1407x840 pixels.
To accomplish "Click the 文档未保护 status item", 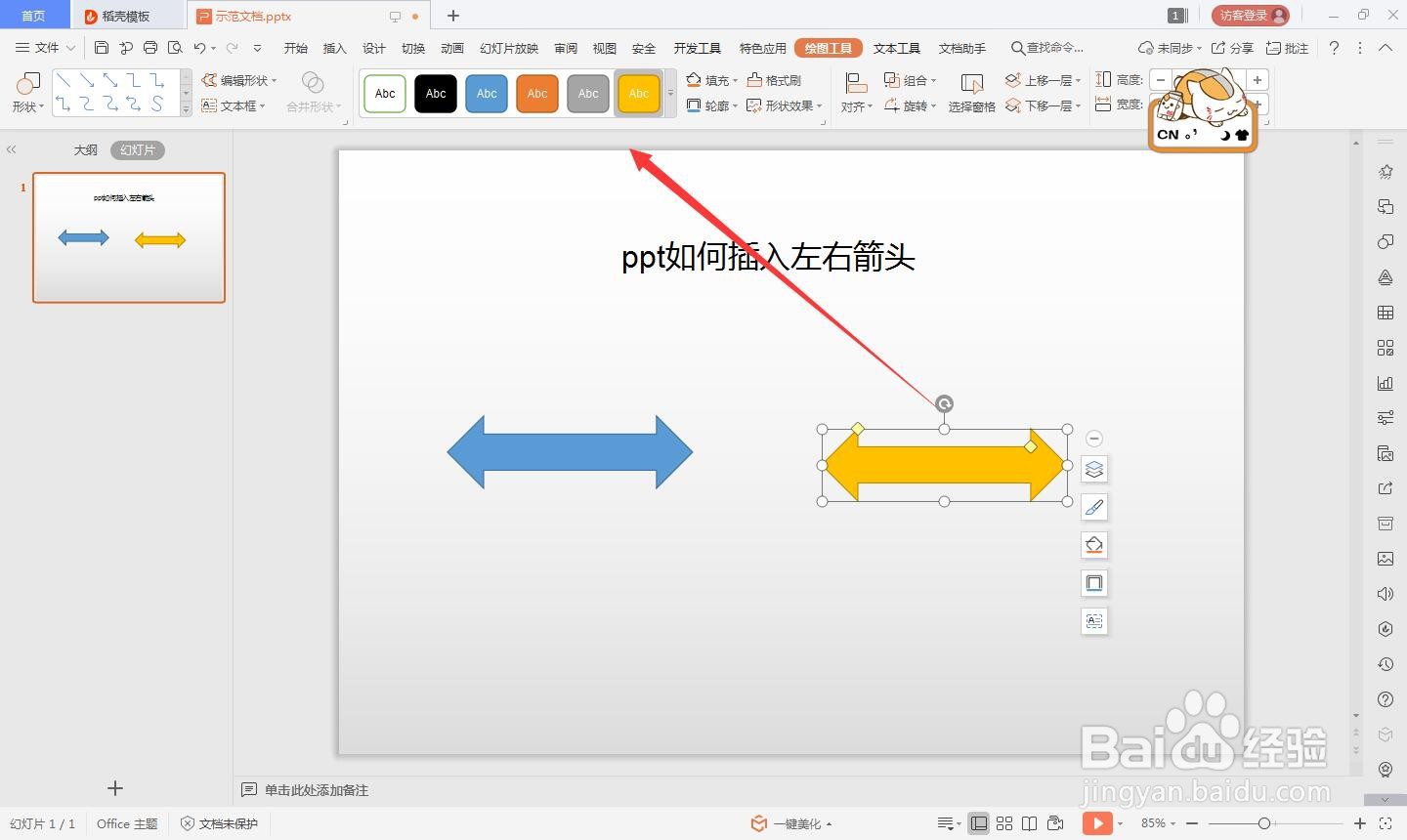I will click(x=220, y=823).
